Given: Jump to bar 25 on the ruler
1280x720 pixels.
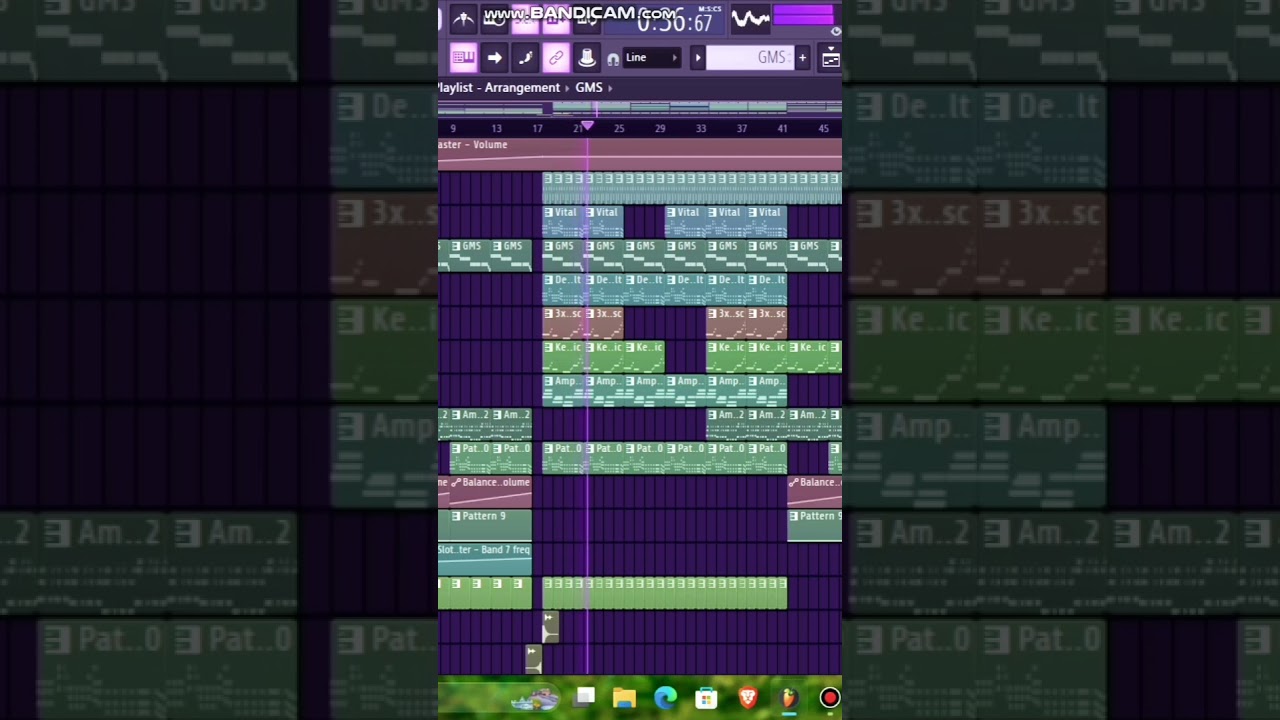Looking at the screenshot, I should [619, 128].
